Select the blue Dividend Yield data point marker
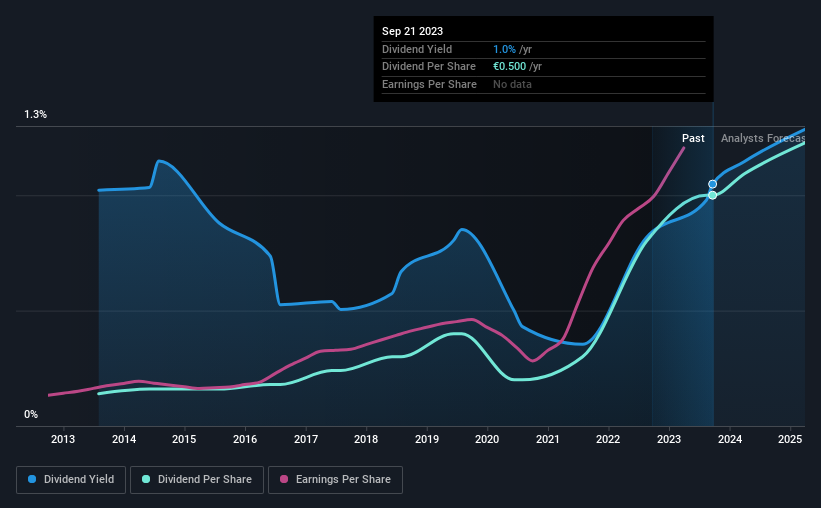 click(713, 184)
